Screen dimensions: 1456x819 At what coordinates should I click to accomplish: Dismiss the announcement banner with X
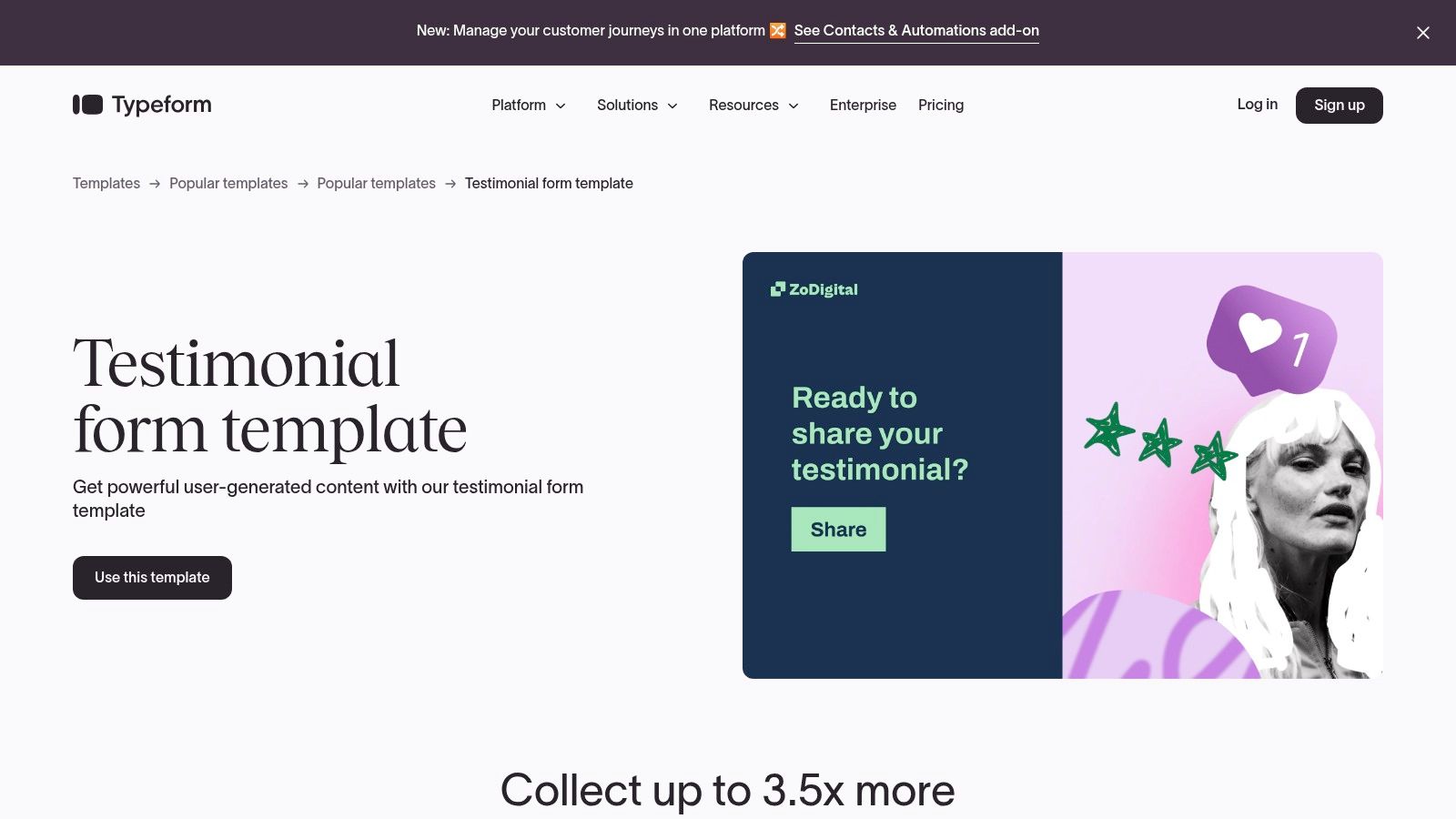tap(1423, 33)
